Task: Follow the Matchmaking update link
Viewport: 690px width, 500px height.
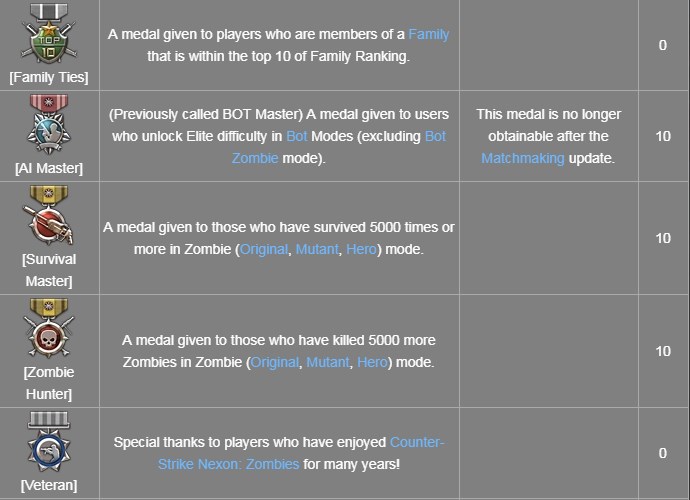Action: pyautogui.click(x=522, y=158)
